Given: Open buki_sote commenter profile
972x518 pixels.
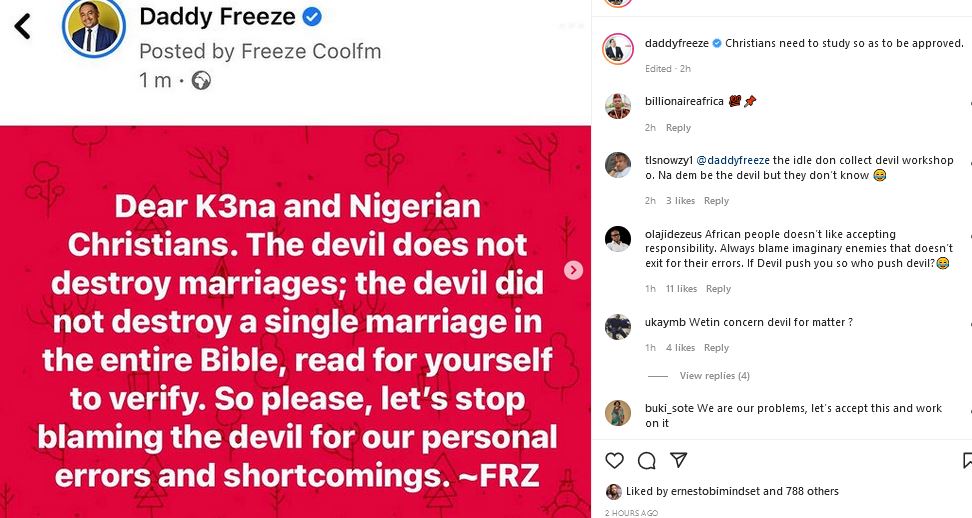Looking at the screenshot, I should (x=670, y=408).
